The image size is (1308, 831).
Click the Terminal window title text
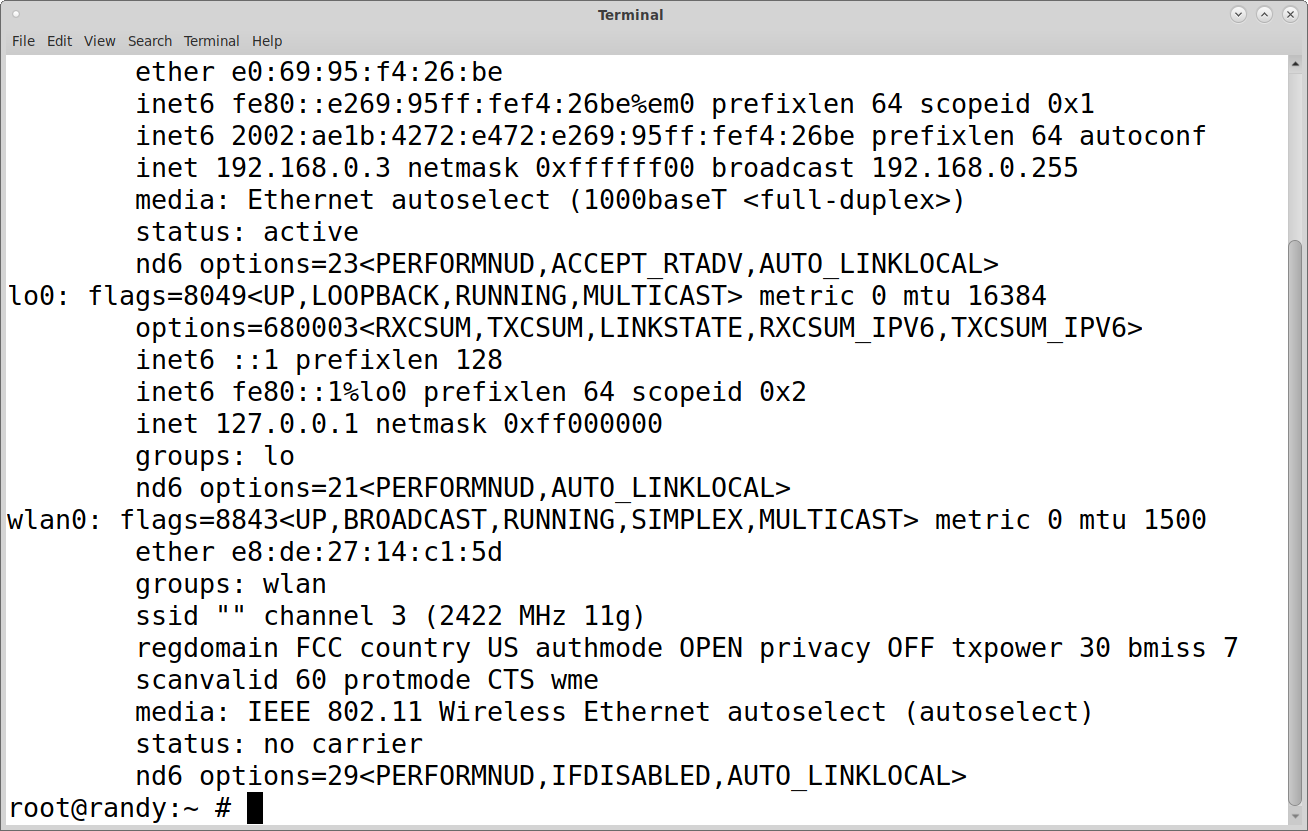click(x=630, y=15)
